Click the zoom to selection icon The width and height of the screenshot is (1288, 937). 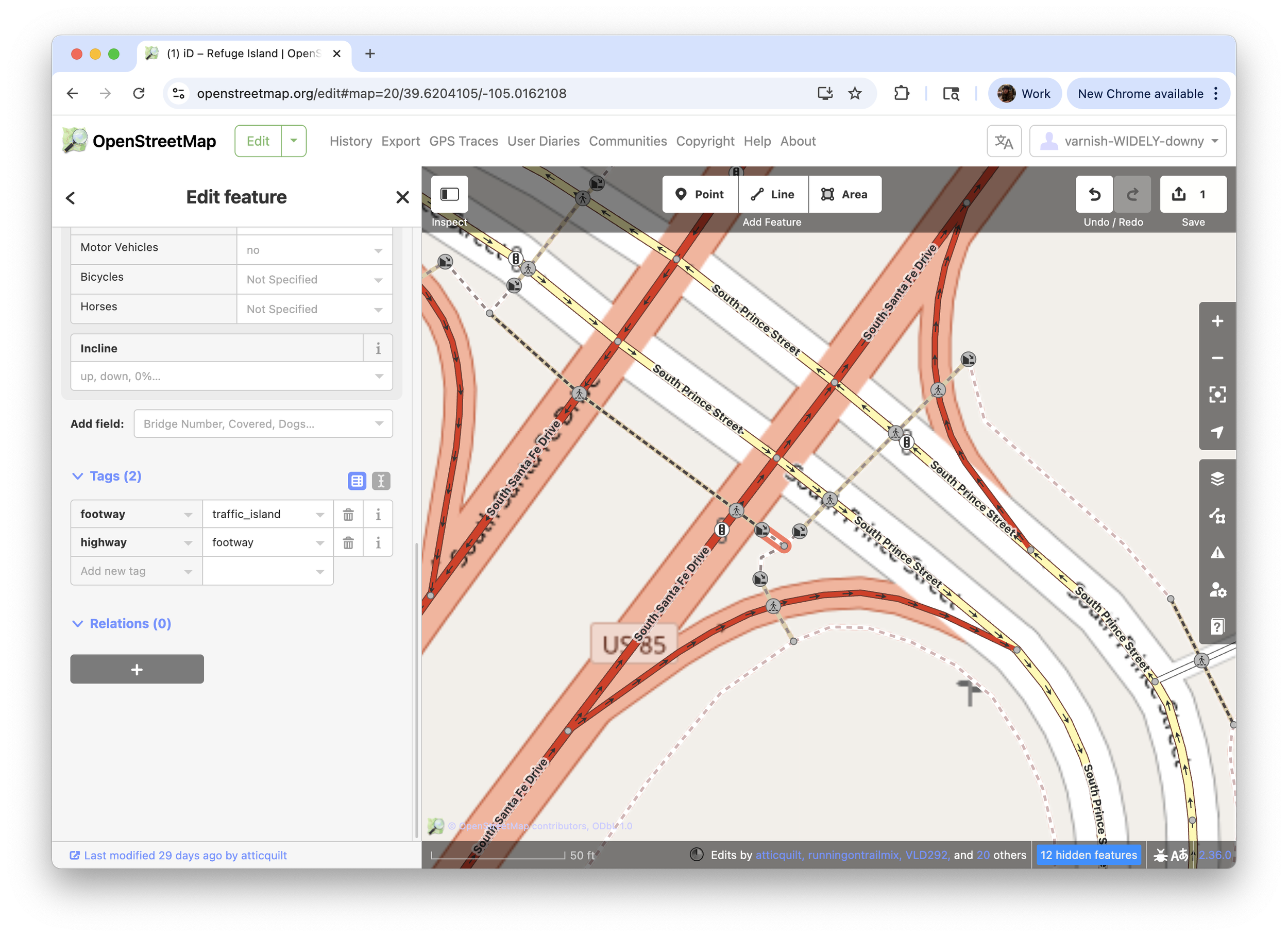coord(1217,395)
